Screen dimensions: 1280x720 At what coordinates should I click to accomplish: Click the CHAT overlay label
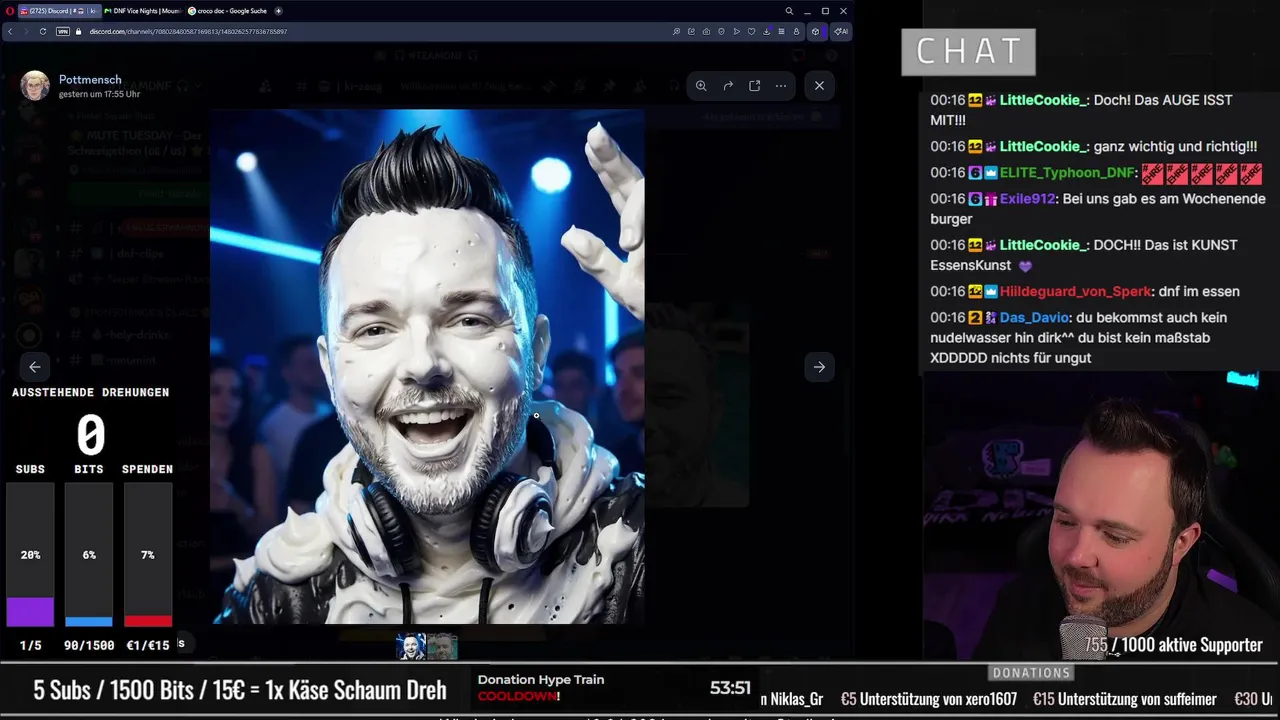point(968,52)
